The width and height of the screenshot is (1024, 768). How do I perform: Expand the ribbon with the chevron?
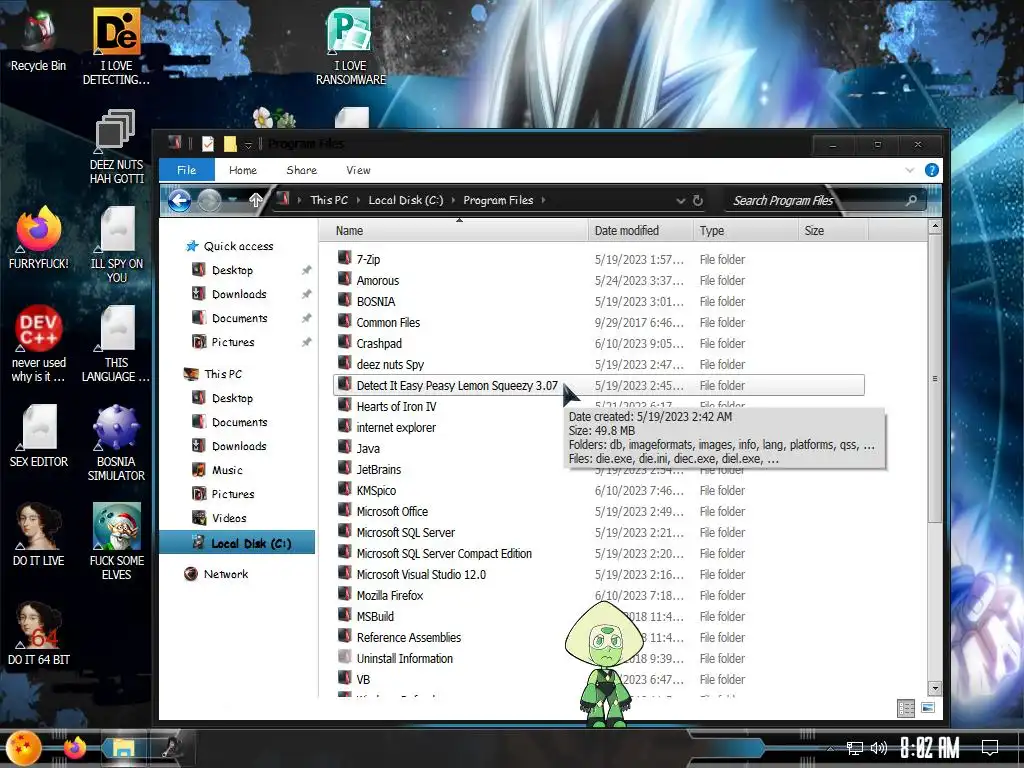pyautogui.click(x=910, y=170)
